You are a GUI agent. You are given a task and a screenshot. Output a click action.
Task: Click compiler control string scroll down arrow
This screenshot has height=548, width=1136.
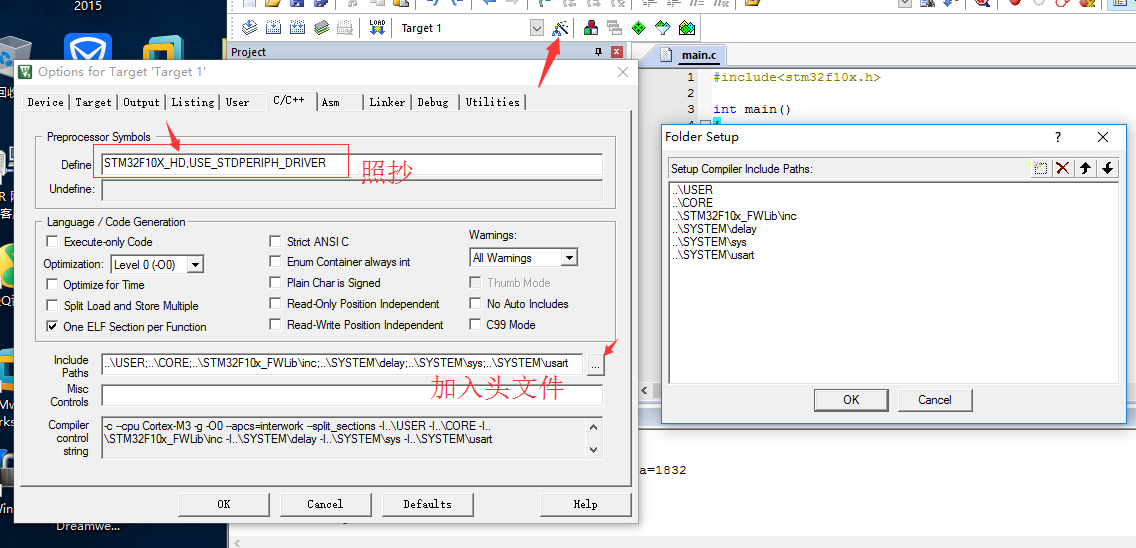coord(594,450)
